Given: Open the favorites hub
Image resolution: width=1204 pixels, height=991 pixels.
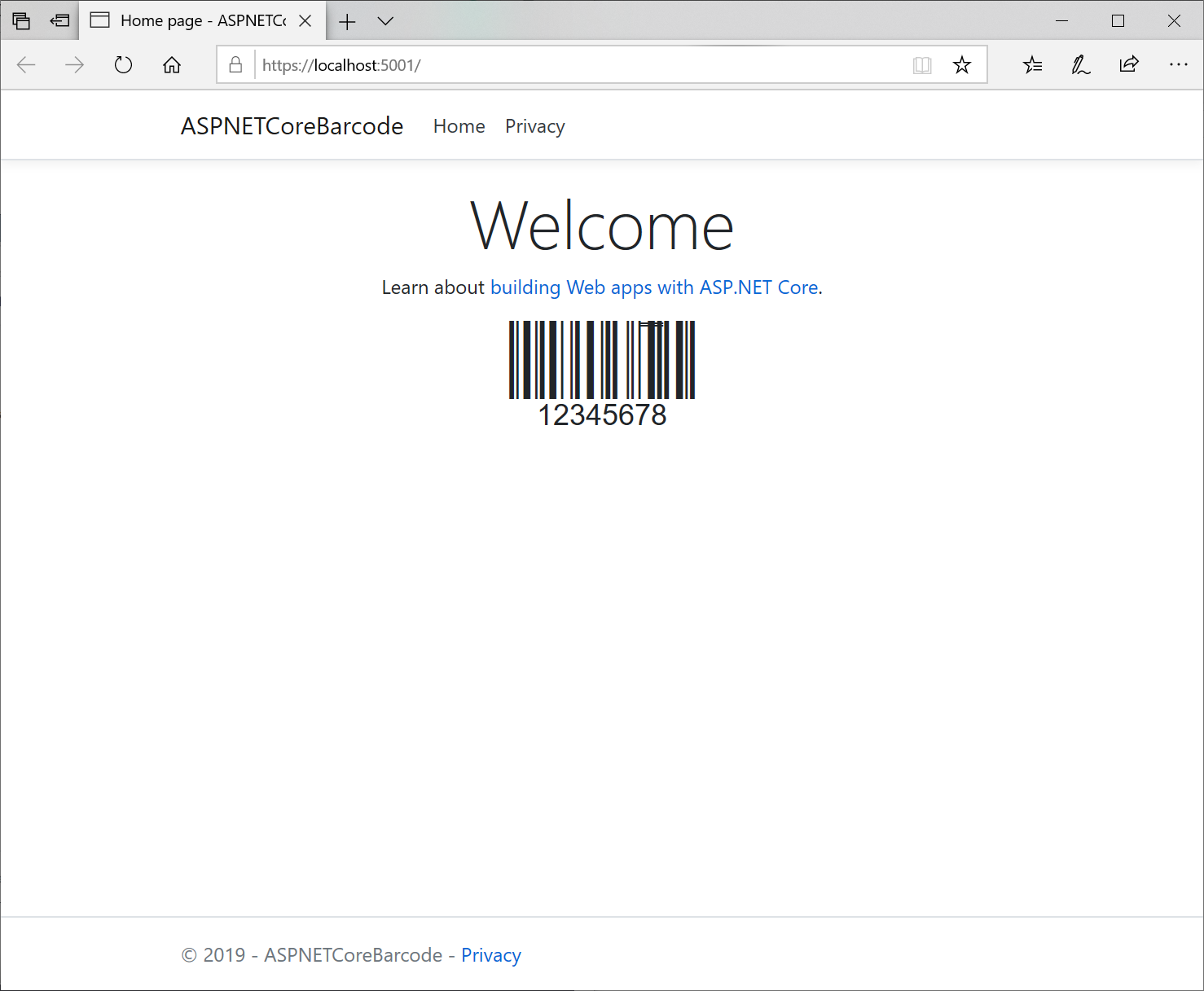Looking at the screenshot, I should (x=1033, y=65).
